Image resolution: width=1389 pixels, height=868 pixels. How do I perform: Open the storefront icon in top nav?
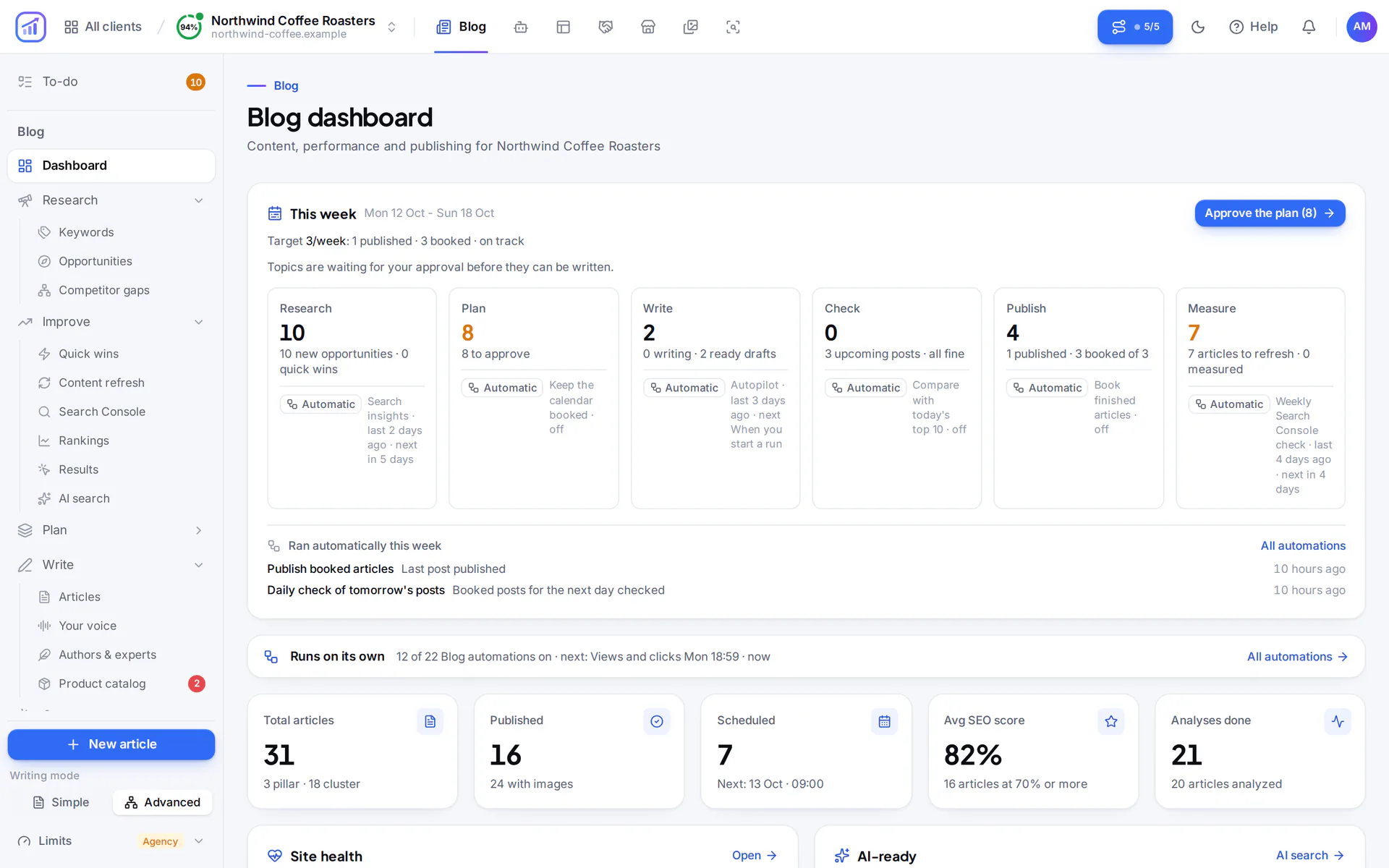point(648,27)
